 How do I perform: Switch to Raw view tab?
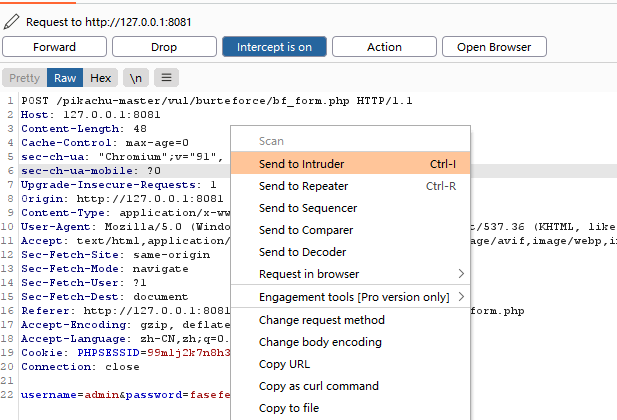coord(65,78)
